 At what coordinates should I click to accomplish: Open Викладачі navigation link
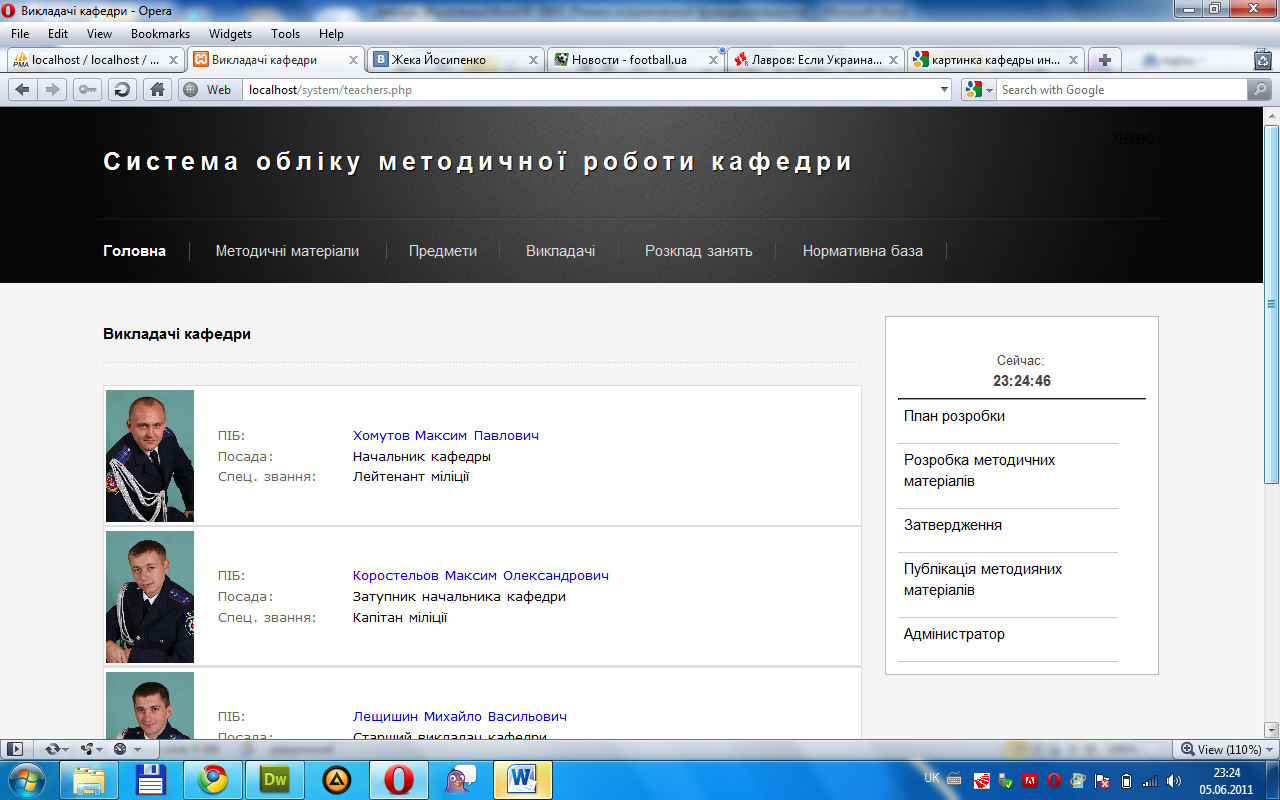tap(561, 251)
